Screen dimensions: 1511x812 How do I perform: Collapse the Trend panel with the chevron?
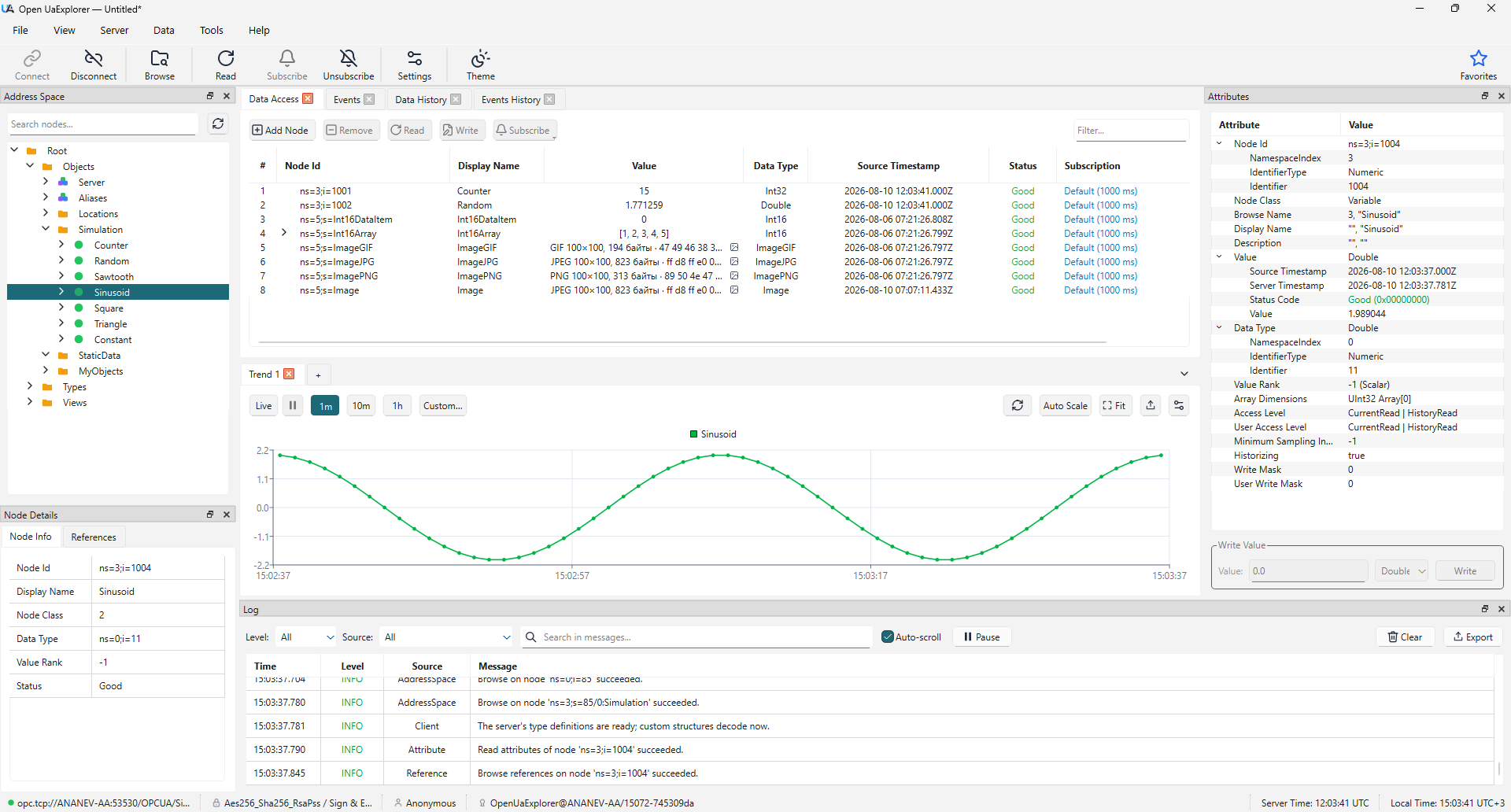coord(1184,374)
